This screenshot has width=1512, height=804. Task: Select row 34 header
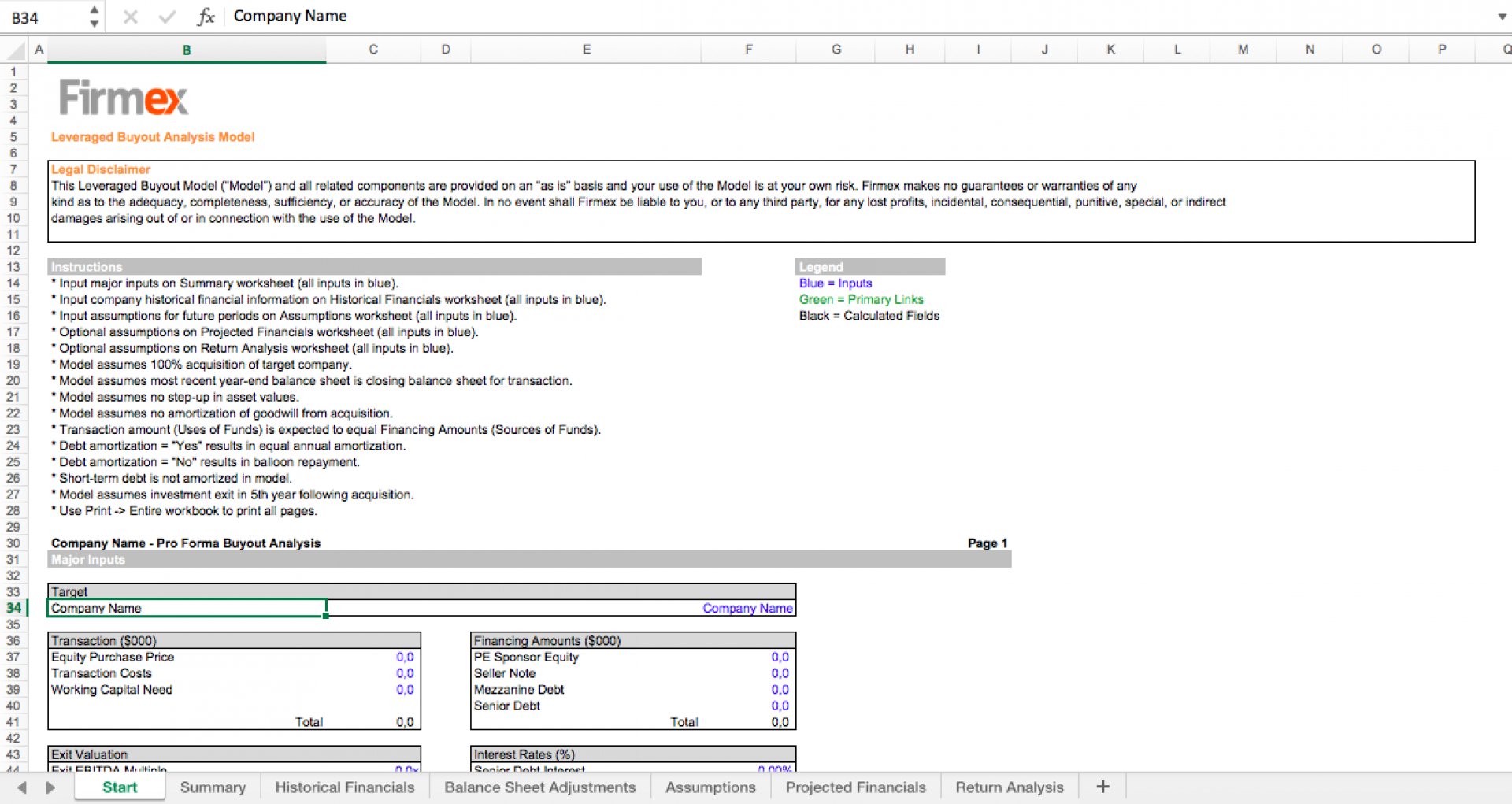(13, 608)
